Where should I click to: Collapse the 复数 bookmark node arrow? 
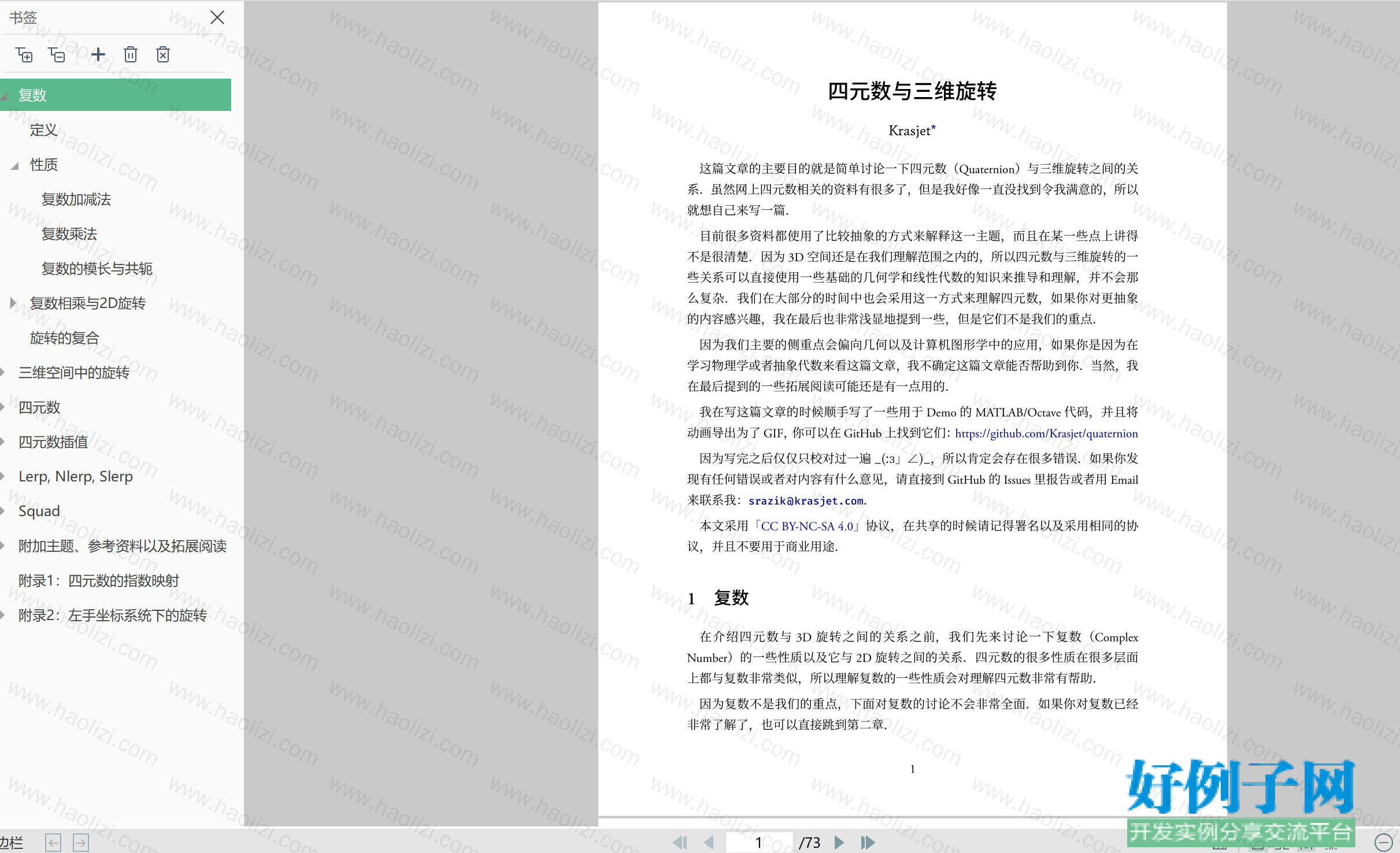pos(4,97)
